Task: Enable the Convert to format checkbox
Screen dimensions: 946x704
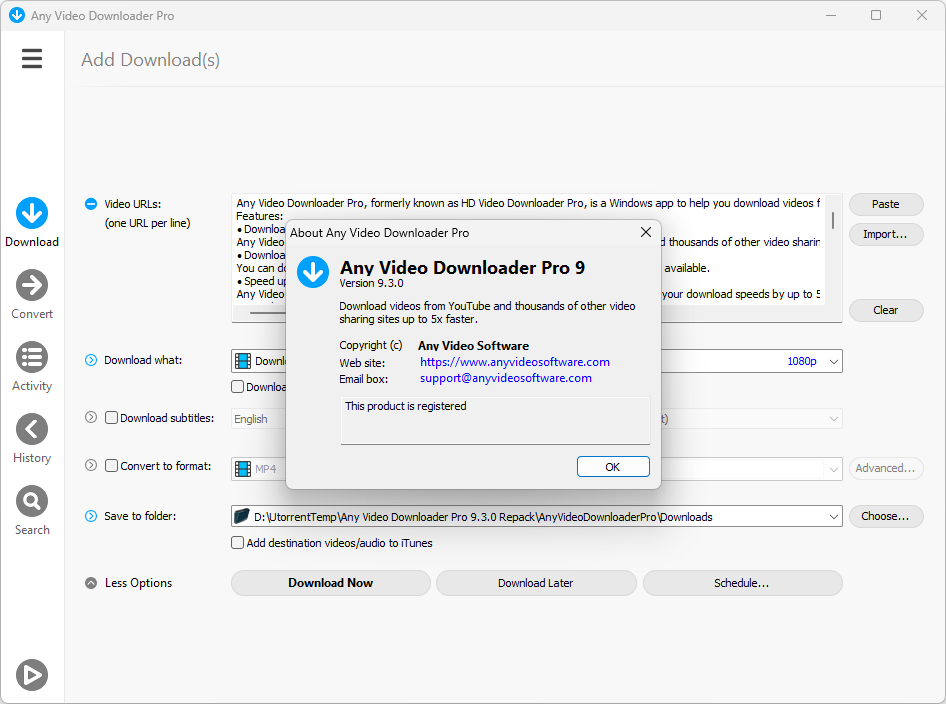Action: click(x=111, y=466)
